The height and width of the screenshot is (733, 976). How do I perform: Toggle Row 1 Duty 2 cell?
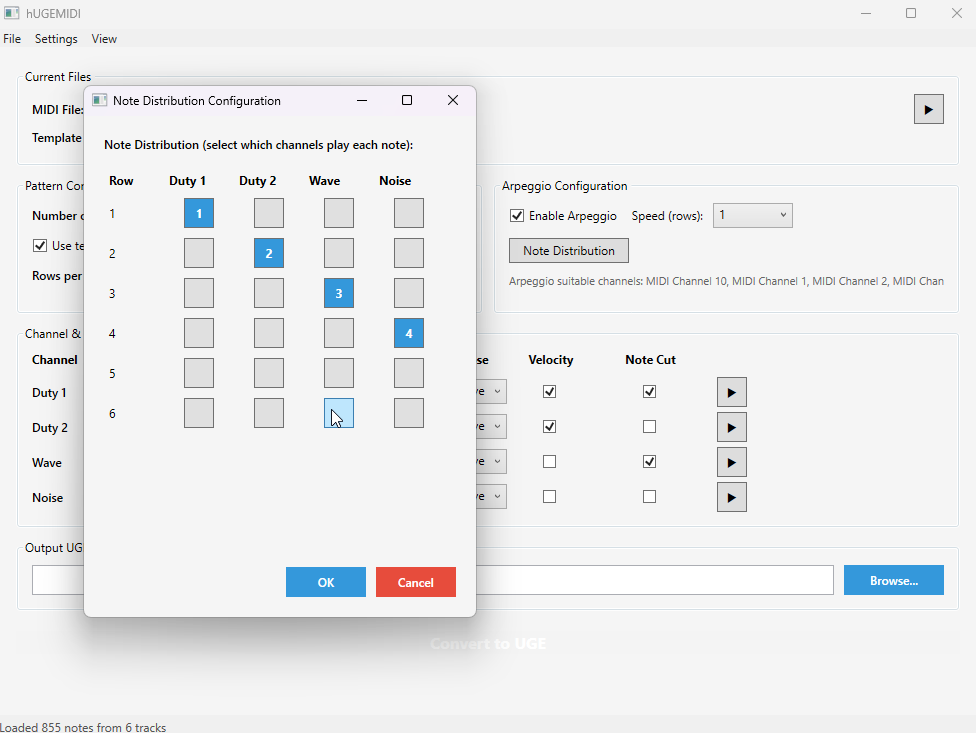pos(269,213)
